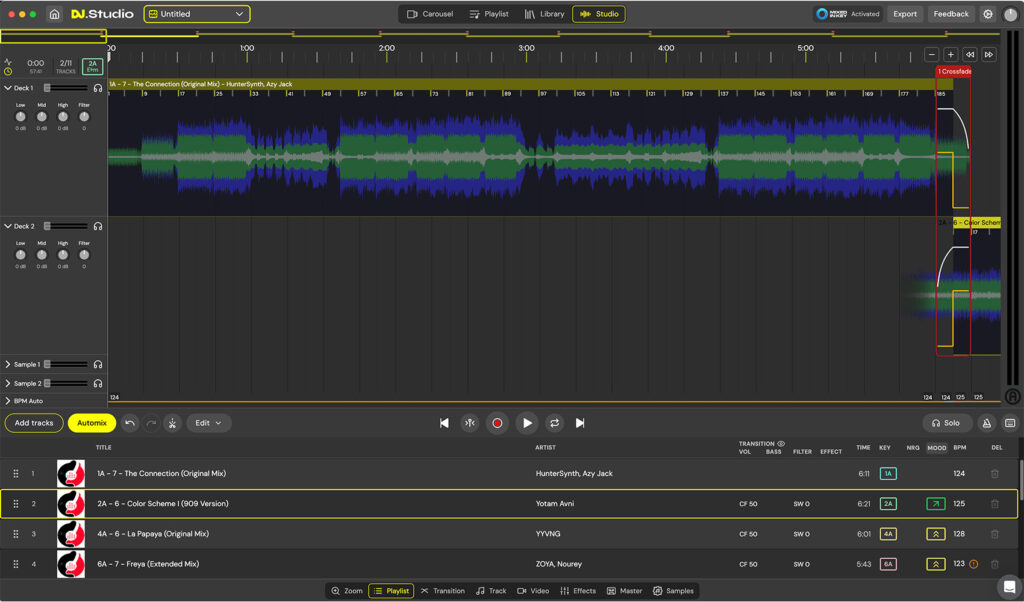Delete track 4 Freya
The image size is (1024, 602).
[995, 563]
